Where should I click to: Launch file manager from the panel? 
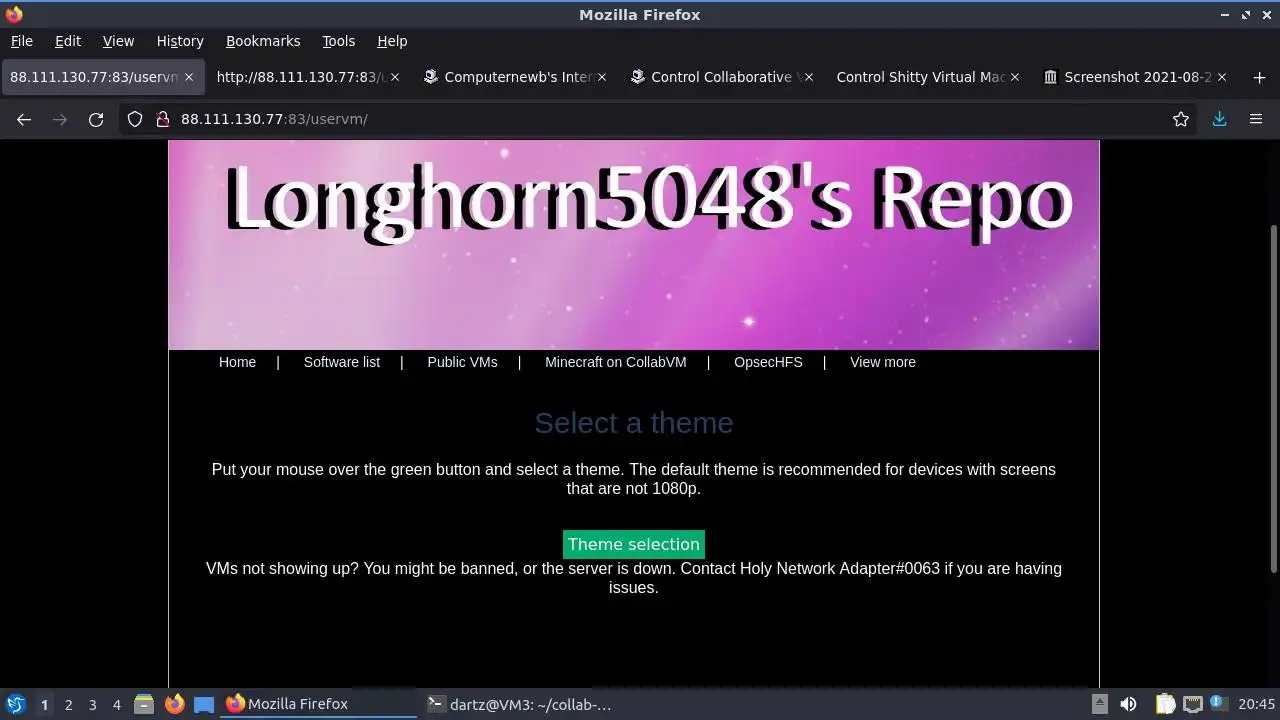[144, 704]
